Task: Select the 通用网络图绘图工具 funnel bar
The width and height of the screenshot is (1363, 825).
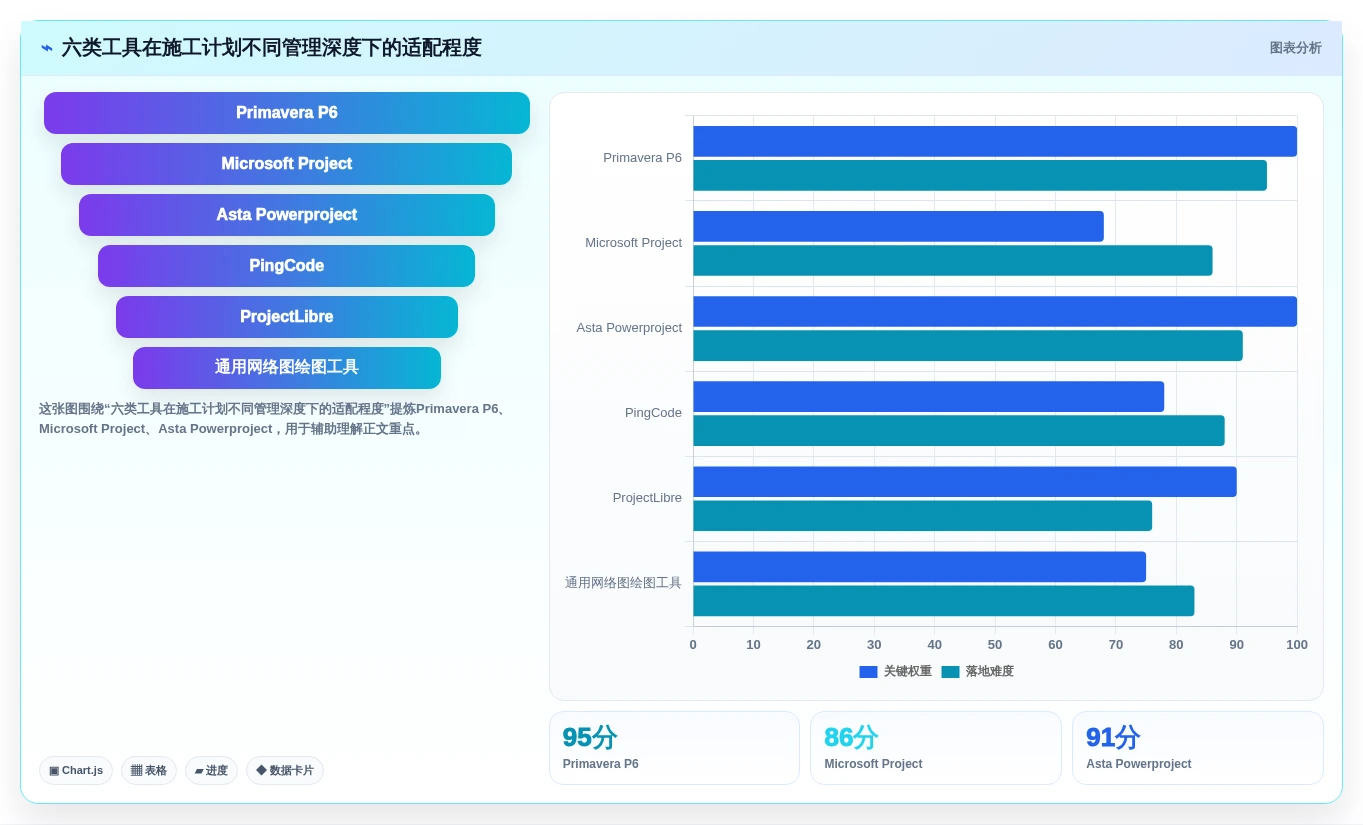Action: click(x=287, y=368)
